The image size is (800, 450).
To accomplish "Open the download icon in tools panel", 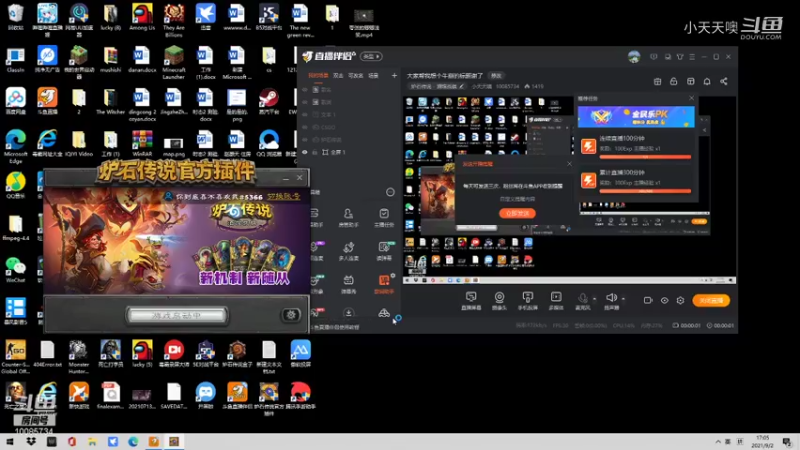I will [x=348, y=313].
